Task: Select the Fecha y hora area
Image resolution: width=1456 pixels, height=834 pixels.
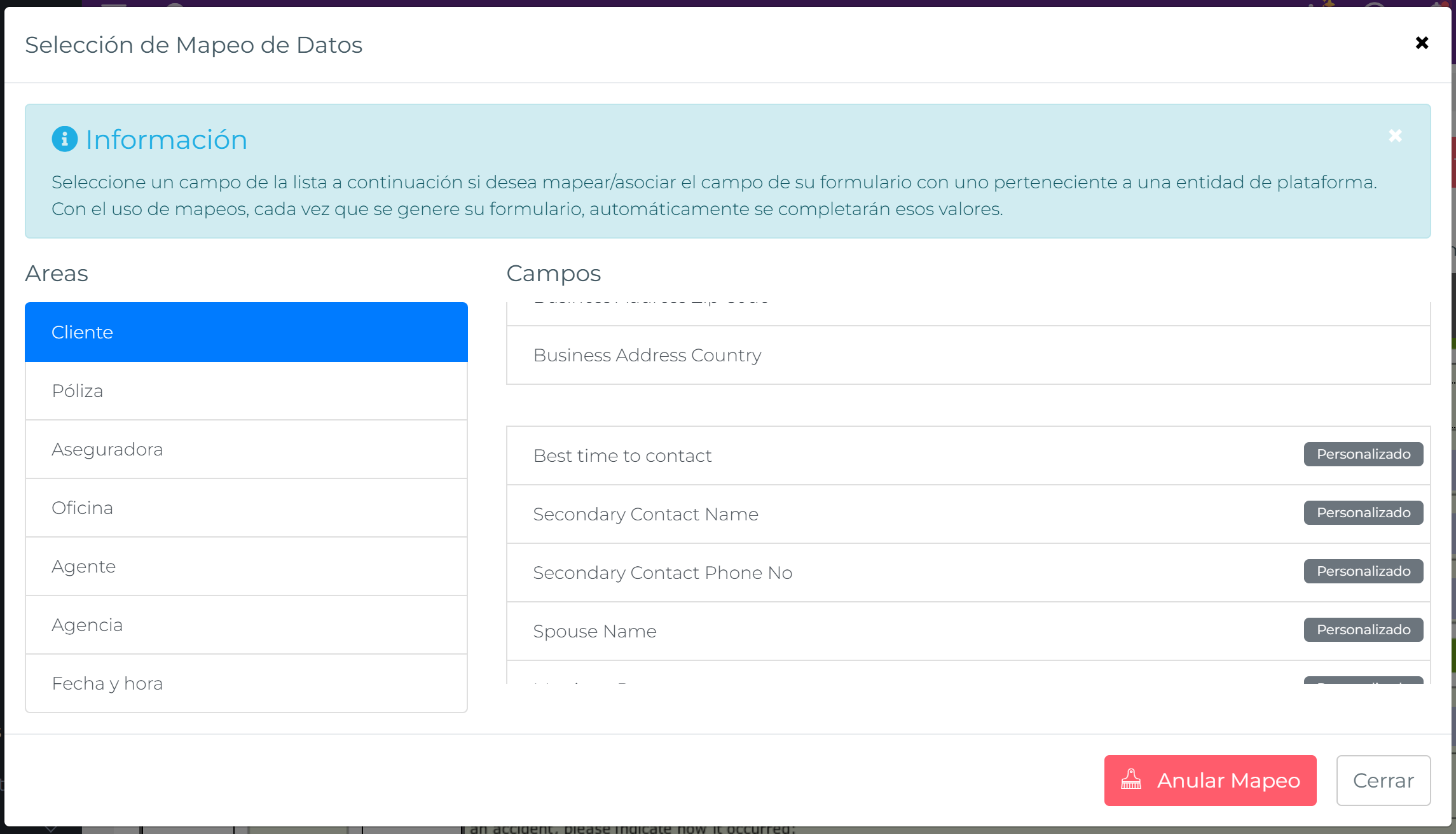Action: [x=246, y=683]
